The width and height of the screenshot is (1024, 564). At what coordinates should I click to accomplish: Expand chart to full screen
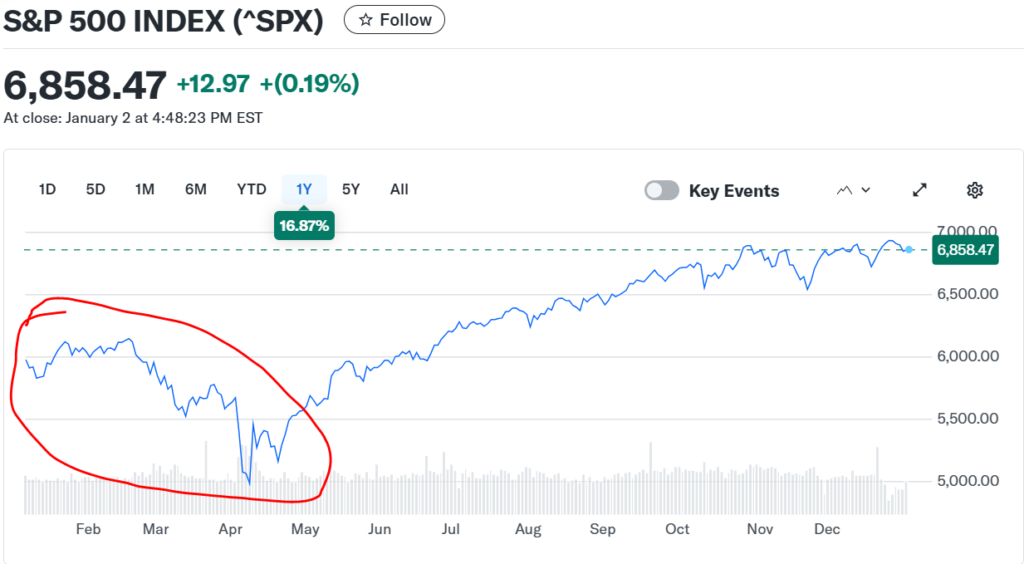(x=920, y=190)
